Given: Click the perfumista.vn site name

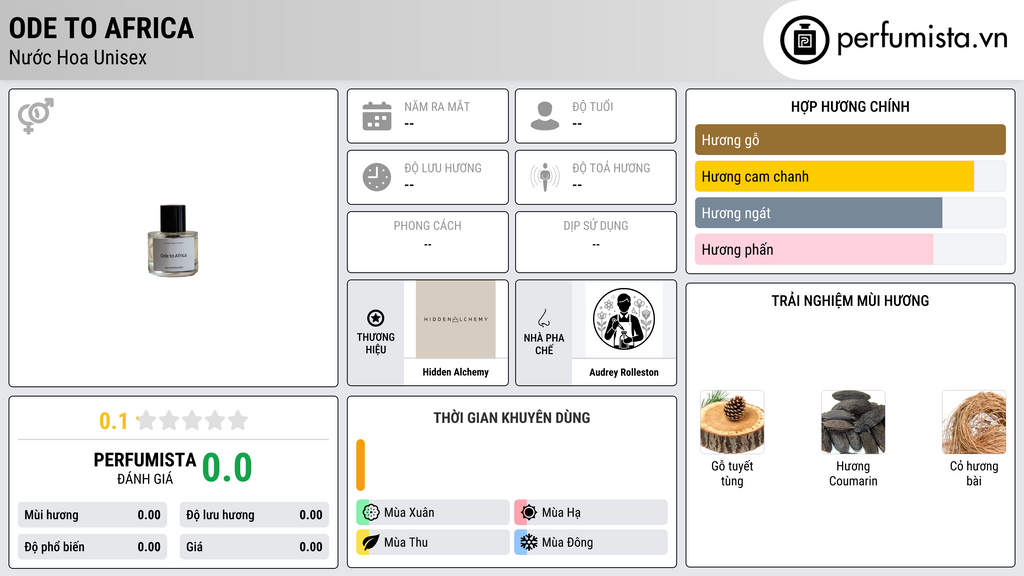Looking at the screenshot, I should tap(922, 38).
